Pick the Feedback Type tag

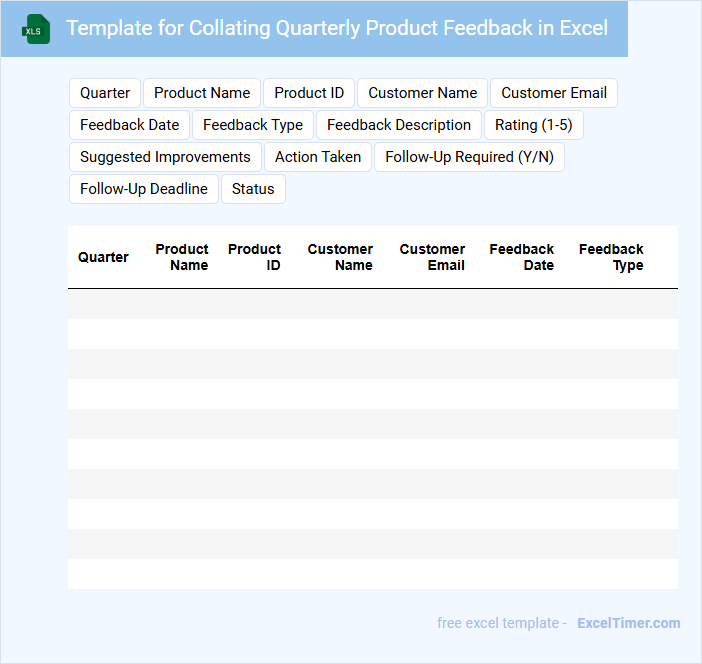pyautogui.click(x=253, y=125)
